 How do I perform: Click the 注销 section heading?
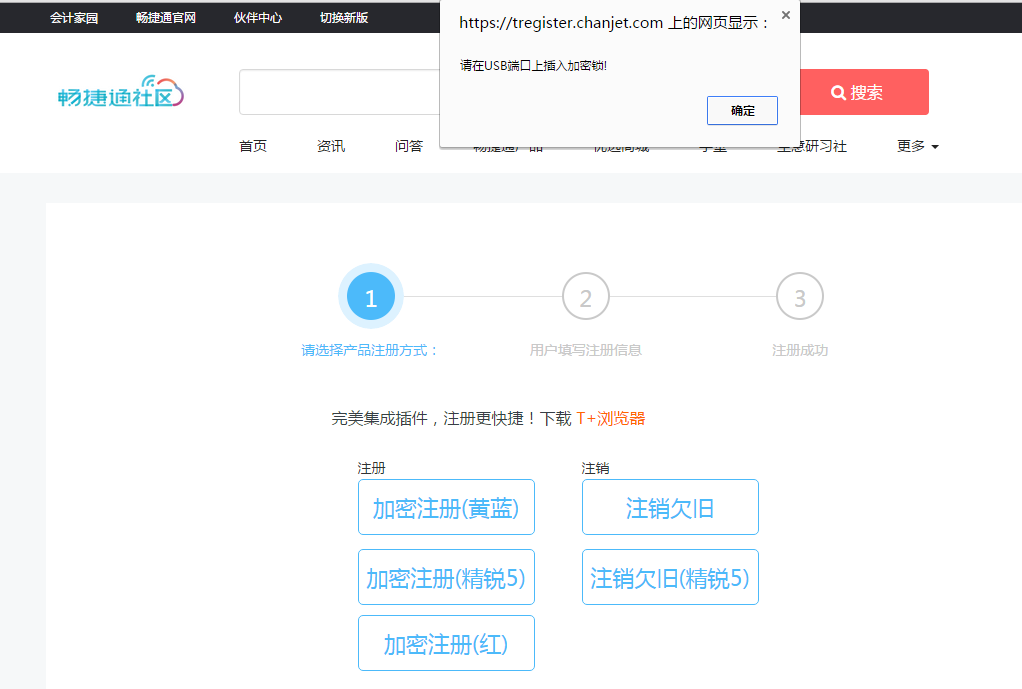tap(595, 468)
